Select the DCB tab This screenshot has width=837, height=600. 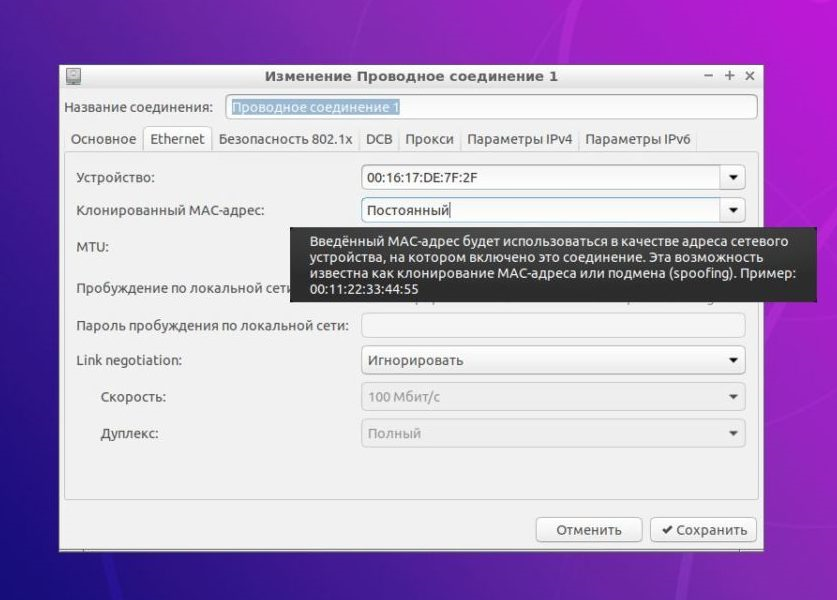point(379,139)
